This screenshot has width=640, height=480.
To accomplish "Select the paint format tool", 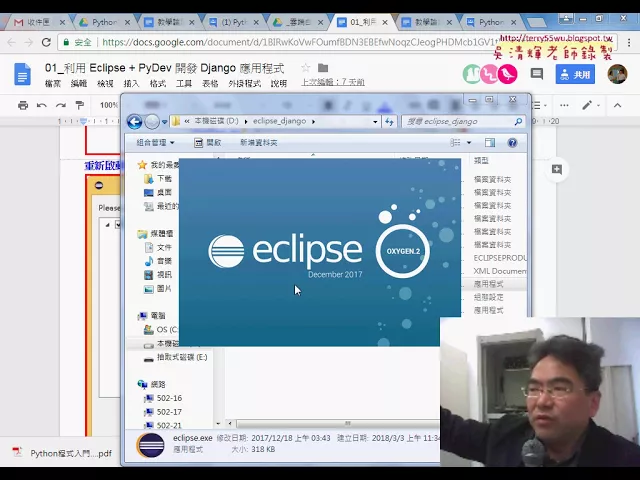I will point(80,105).
